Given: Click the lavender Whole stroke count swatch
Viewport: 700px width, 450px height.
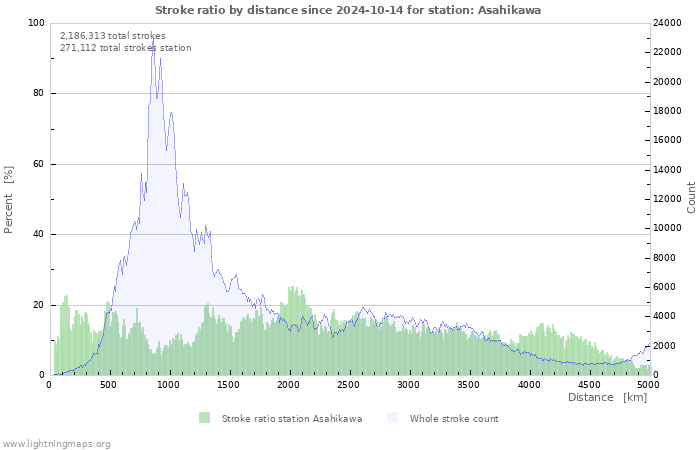Looking at the screenshot, I should coord(392,418).
